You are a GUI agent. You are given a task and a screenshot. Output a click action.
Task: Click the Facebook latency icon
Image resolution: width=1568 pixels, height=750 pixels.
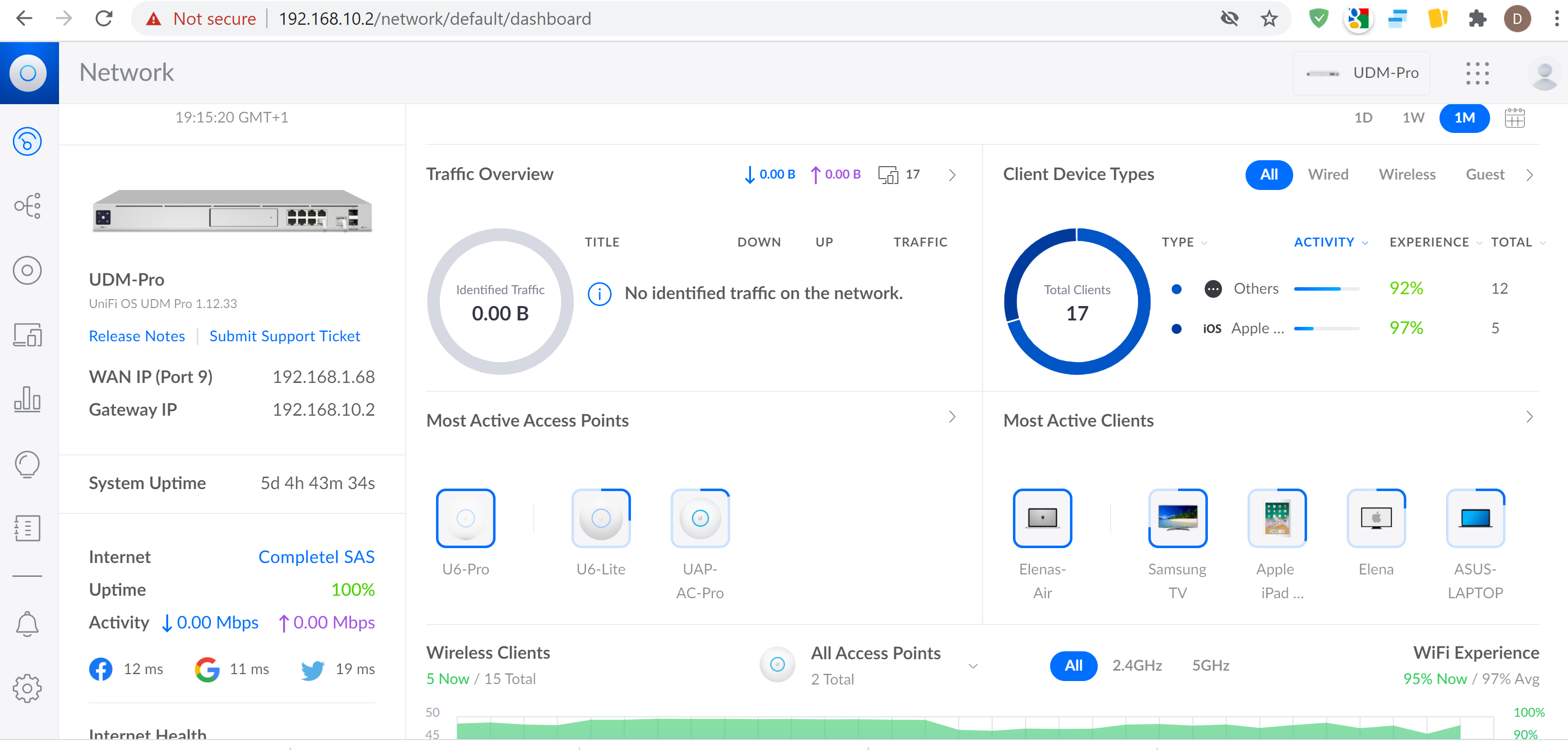101,669
